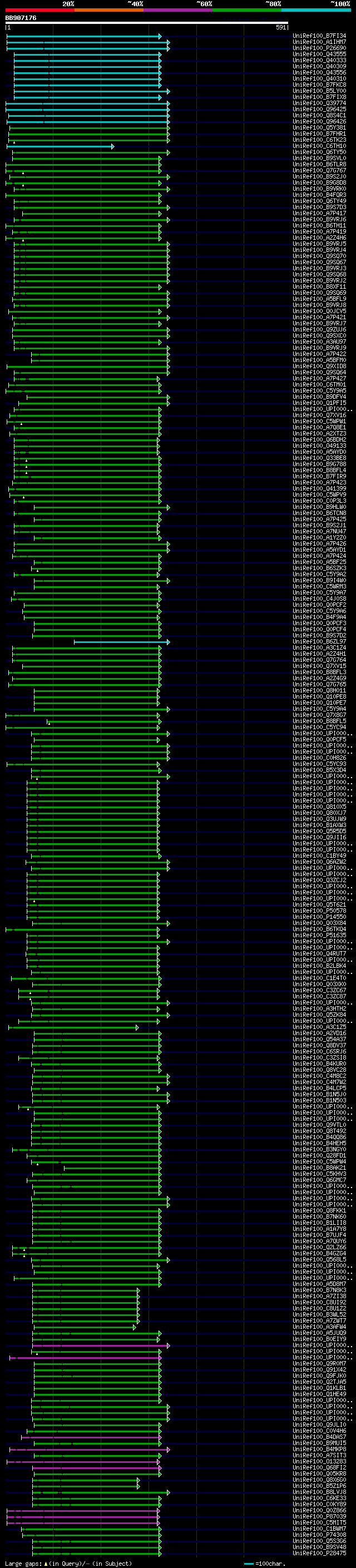
Task: Select the UniRef100_Q40333 label
Action: [319, 61]
